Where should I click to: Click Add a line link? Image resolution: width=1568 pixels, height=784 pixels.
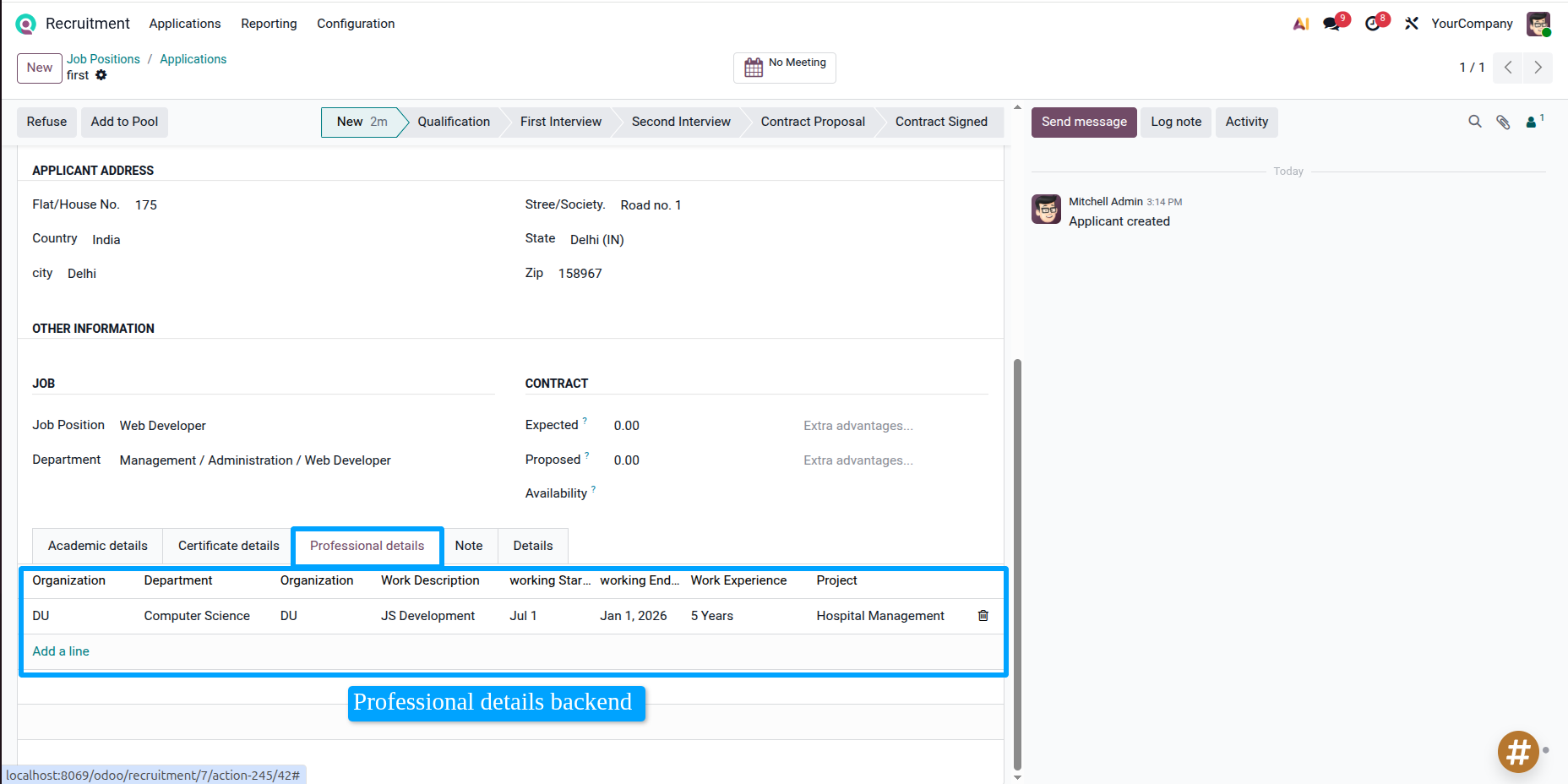[x=61, y=651]
